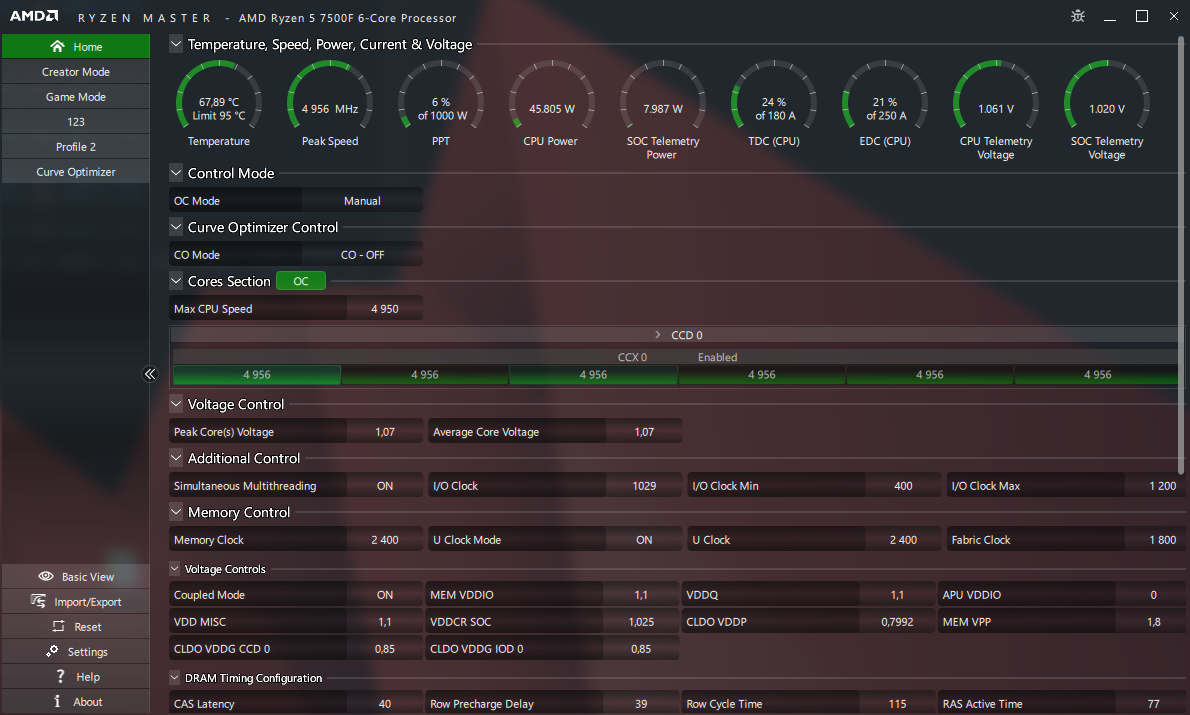The height and width of the screenshot is (715, 1190).
Task: Collapse Temperature, Speed, Power section
Action: click(x=176, y=44)
